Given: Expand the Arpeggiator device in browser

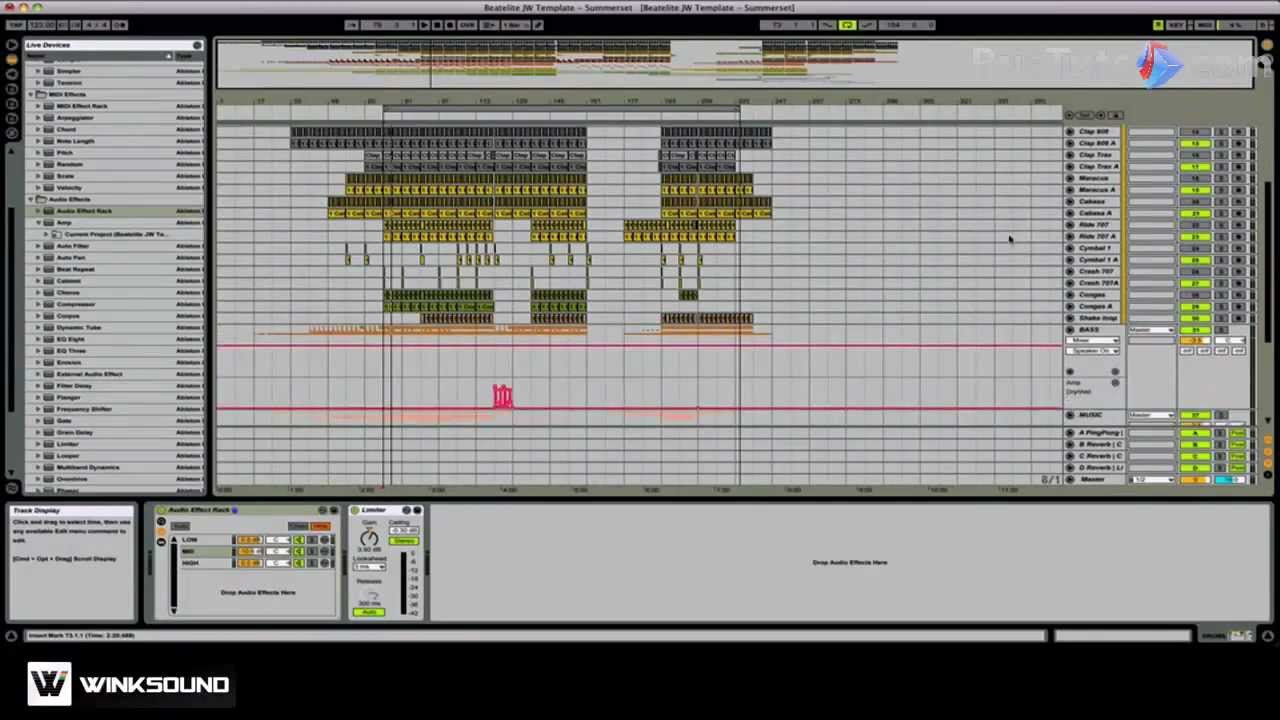Looking at the screenshot, I should click(x=38, y=118).
